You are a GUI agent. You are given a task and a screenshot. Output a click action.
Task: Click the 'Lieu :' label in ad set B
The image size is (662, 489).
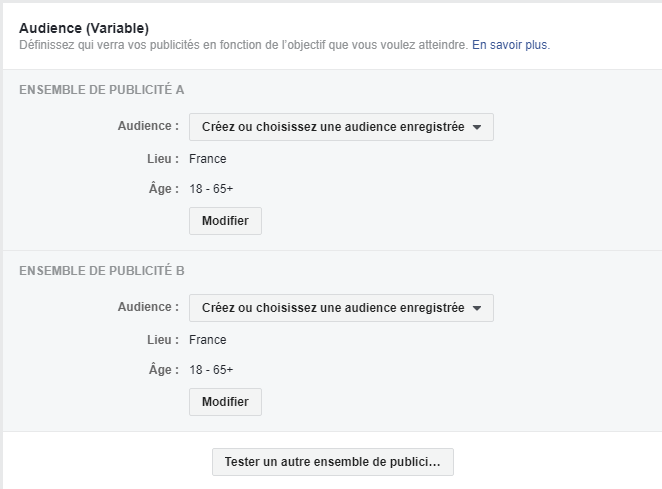163,340
